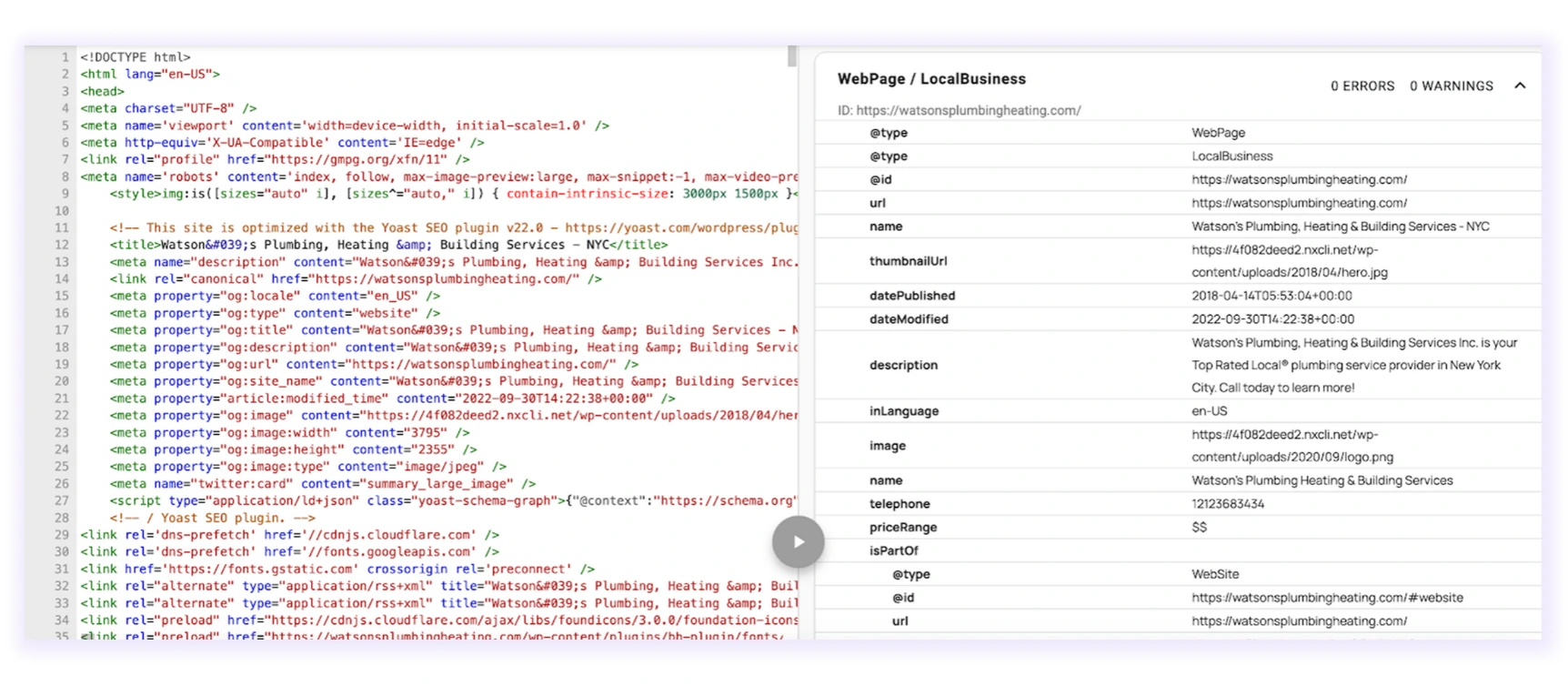Click the og:url meta line
This screenshot has width=1568, height=686.
click(374, 364)
